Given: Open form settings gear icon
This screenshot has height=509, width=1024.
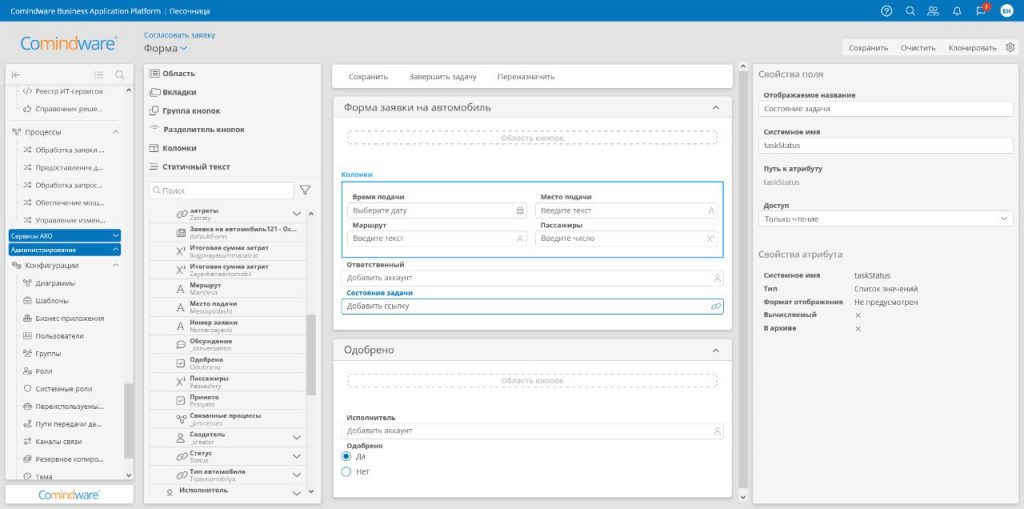Looking at the screenshot, I should tap(1010, 47).
